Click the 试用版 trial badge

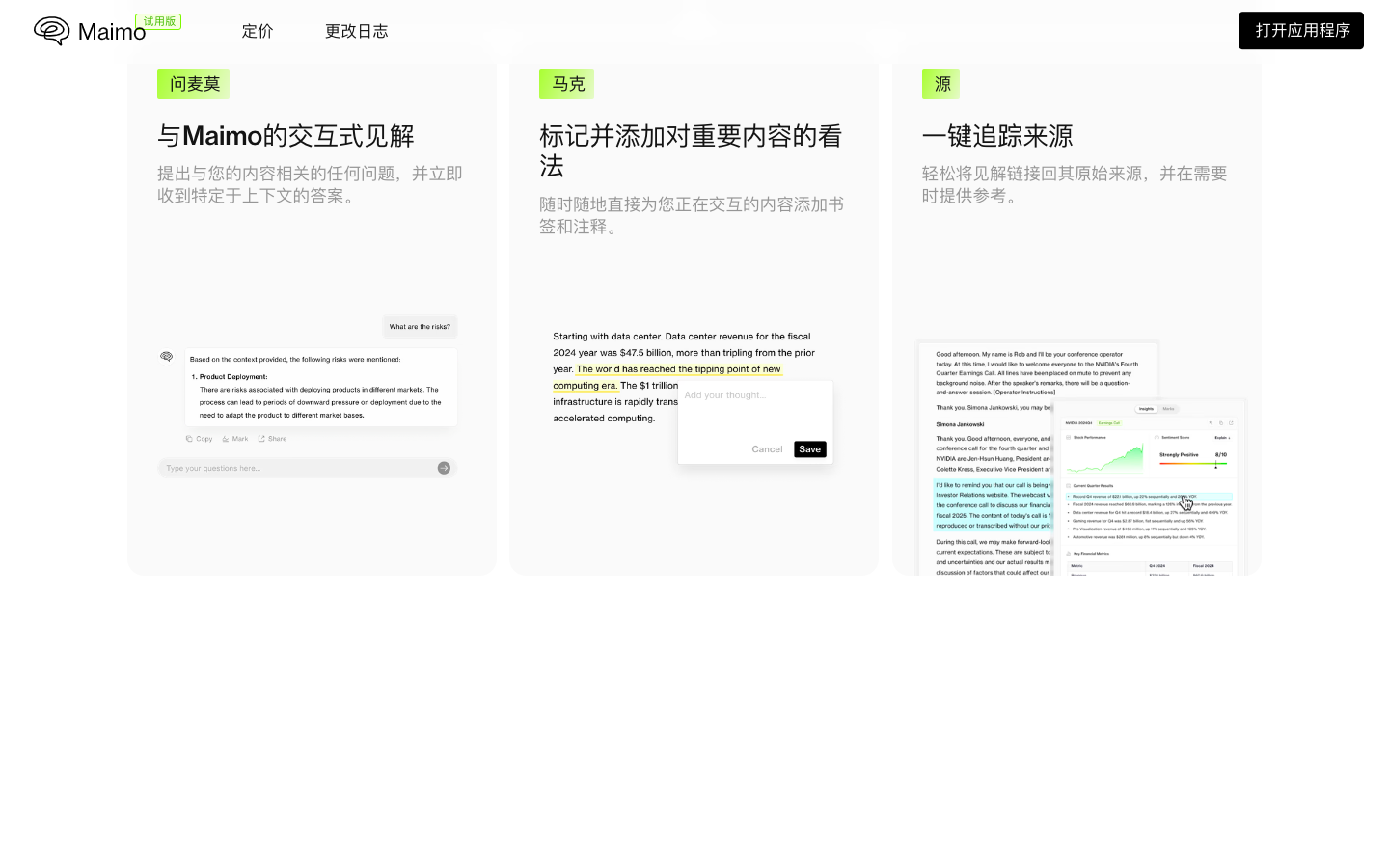(x=158, y=21)
